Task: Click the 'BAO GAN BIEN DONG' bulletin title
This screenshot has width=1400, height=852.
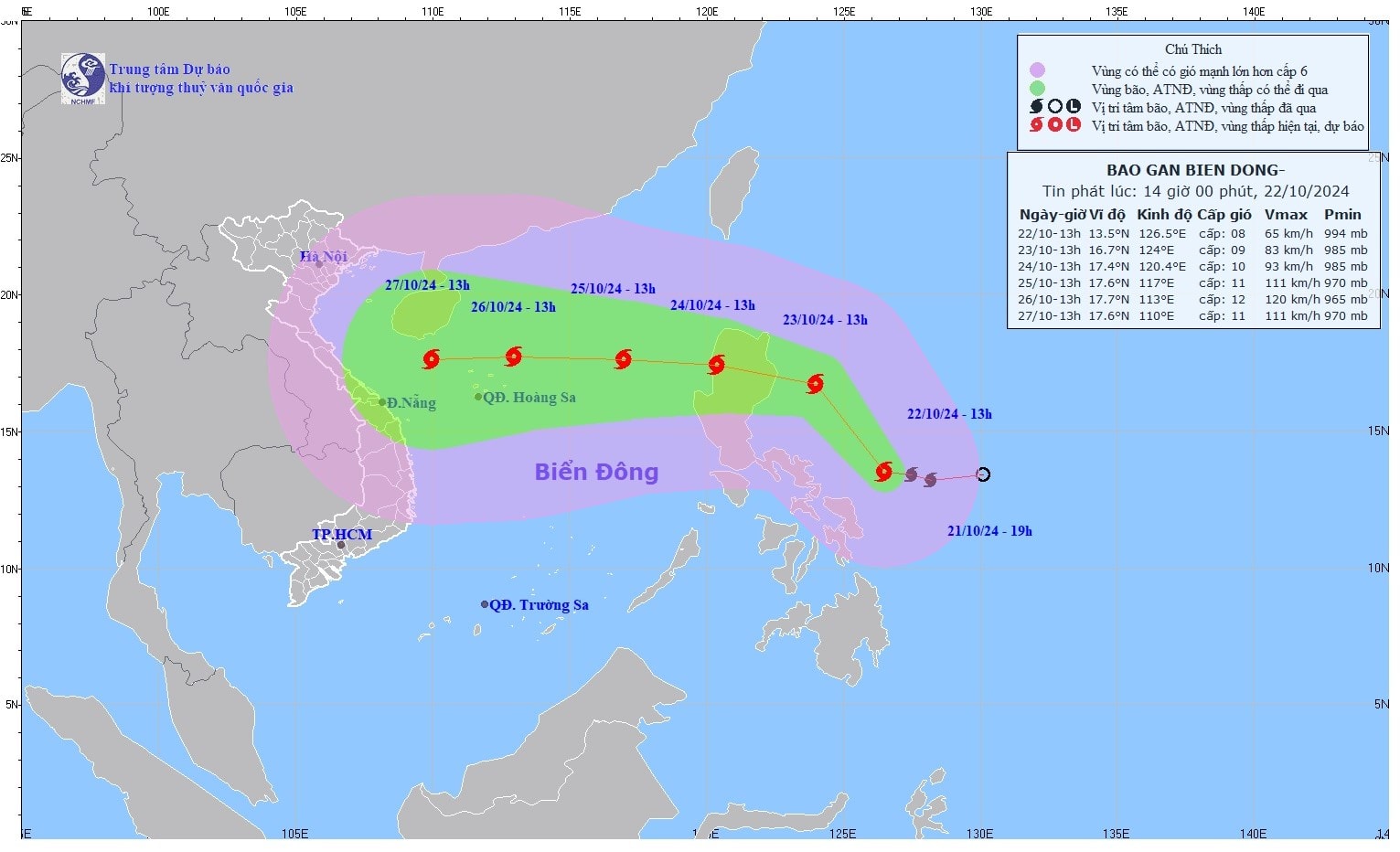Action: point(1195,170)
